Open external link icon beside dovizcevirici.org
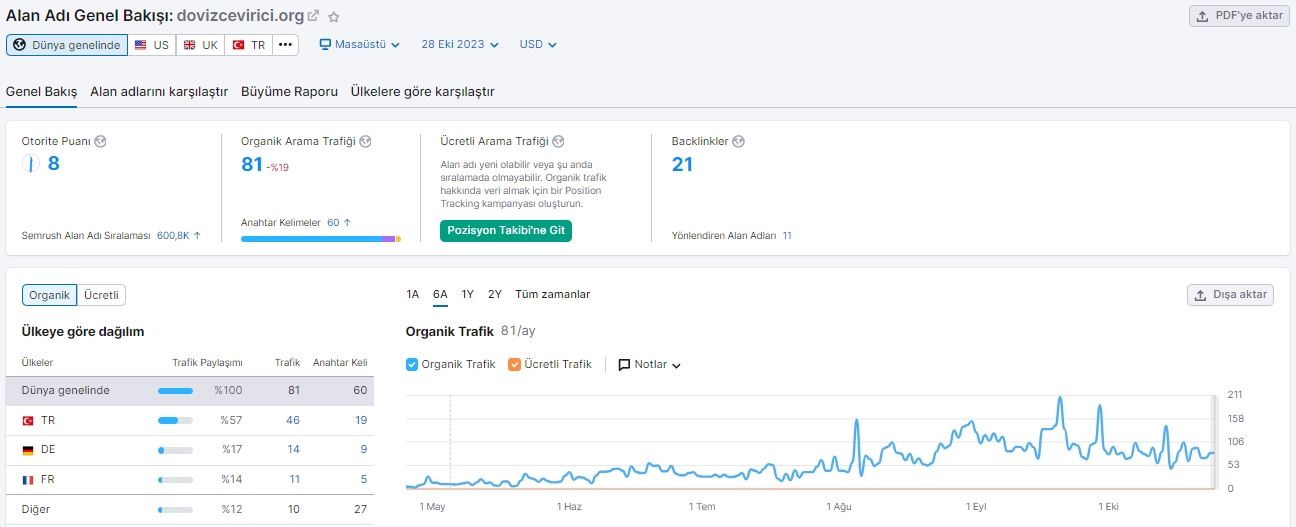 pos(313,16)
